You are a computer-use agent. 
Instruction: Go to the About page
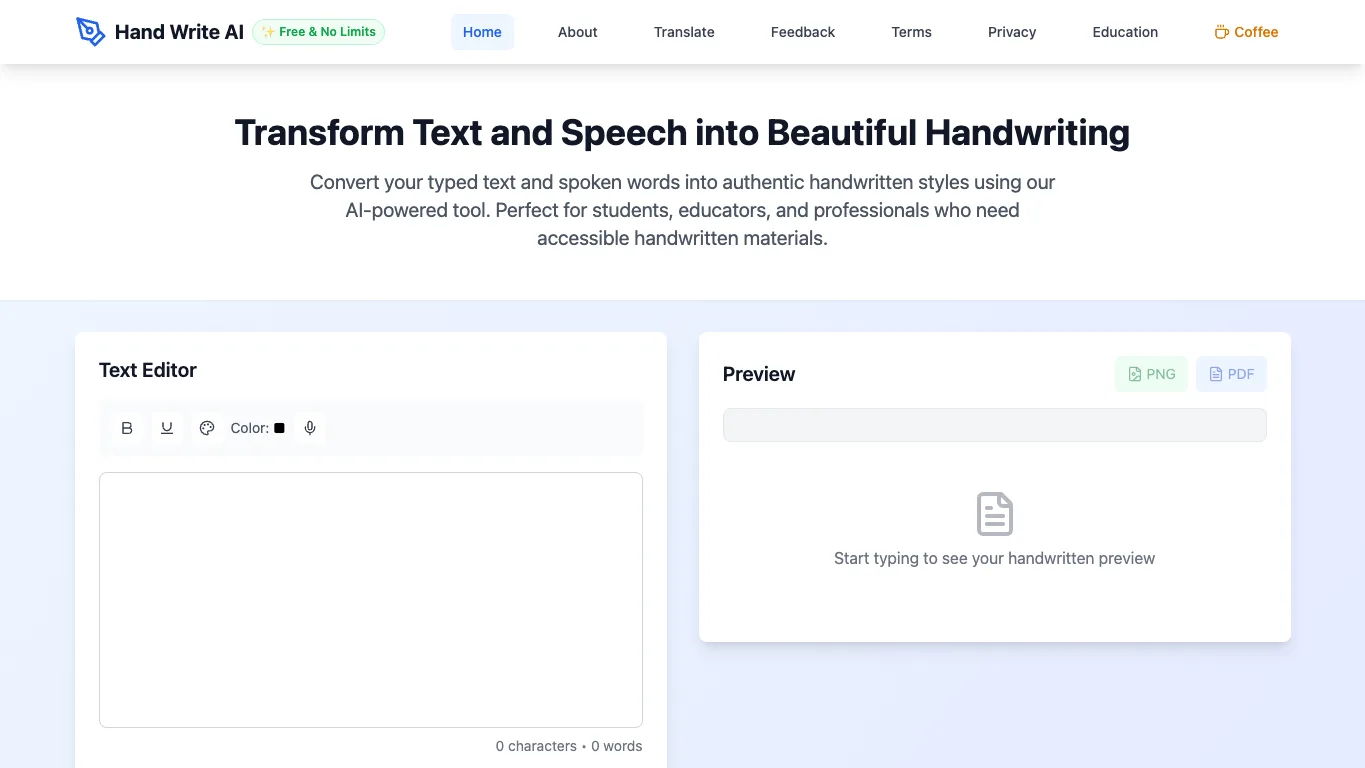click(578, 32)
